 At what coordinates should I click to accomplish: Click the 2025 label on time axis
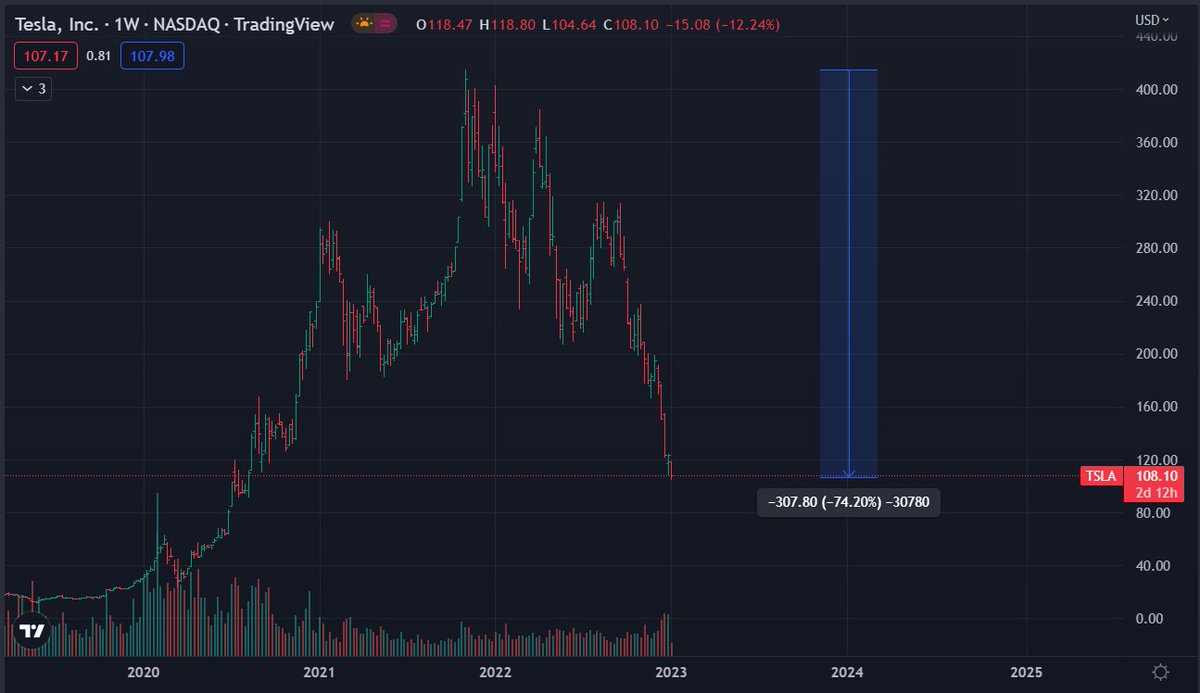(x=1025, y=671)
